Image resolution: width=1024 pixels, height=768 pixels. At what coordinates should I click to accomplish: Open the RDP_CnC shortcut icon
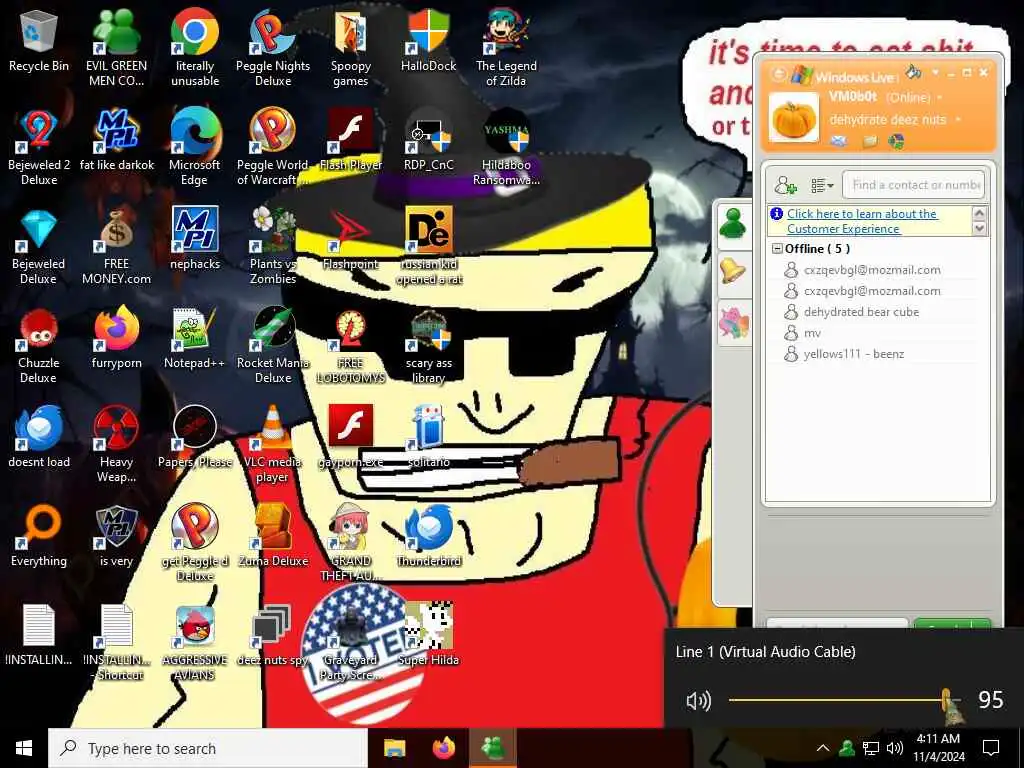tap(428, 140)
